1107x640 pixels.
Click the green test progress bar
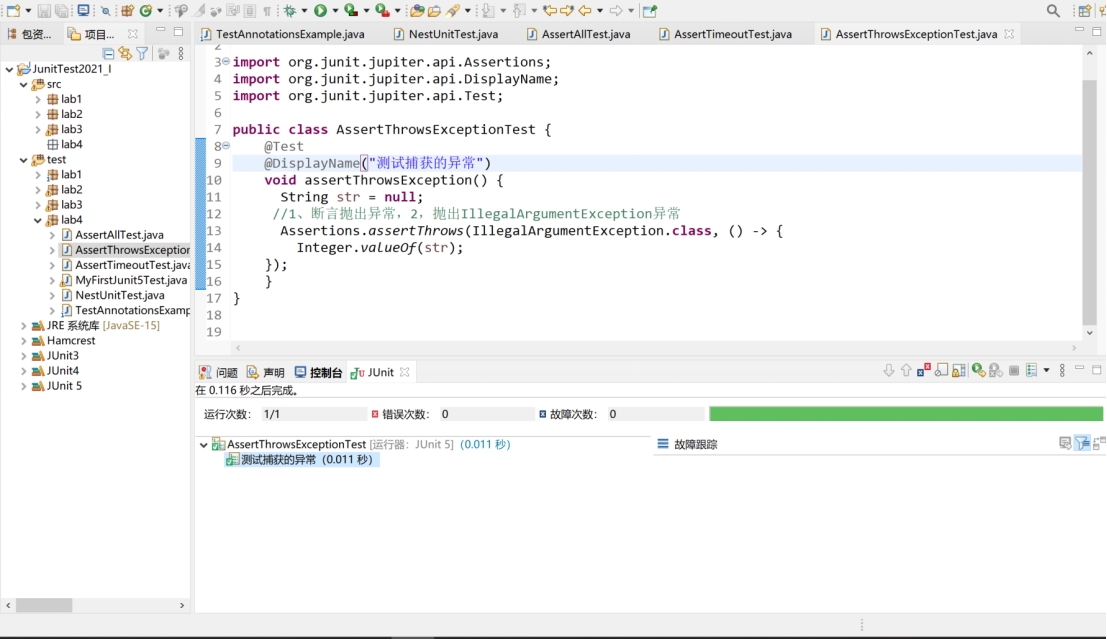coord(900,413)
